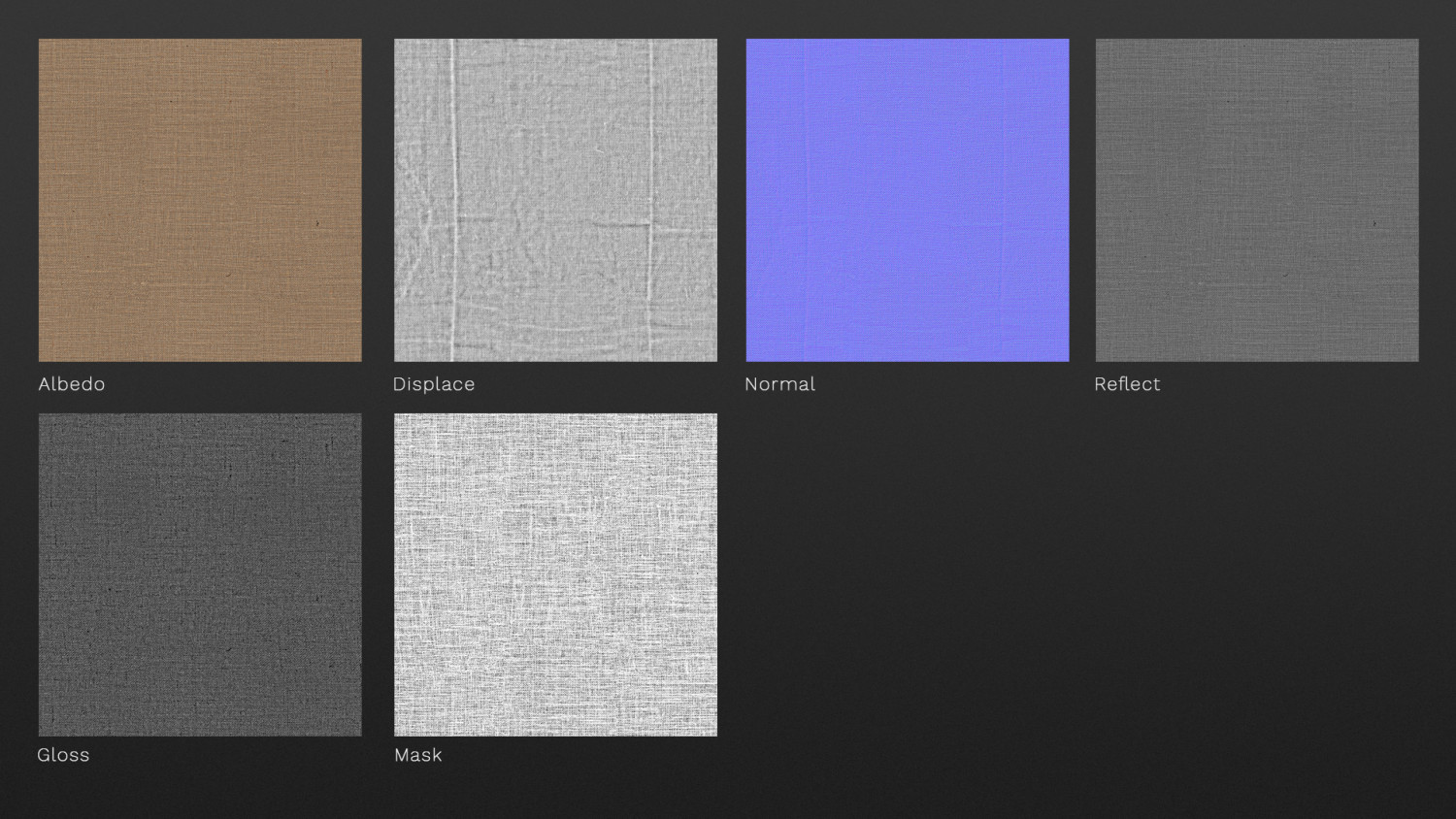Click the Albedo text label

(x=72, y=384)
